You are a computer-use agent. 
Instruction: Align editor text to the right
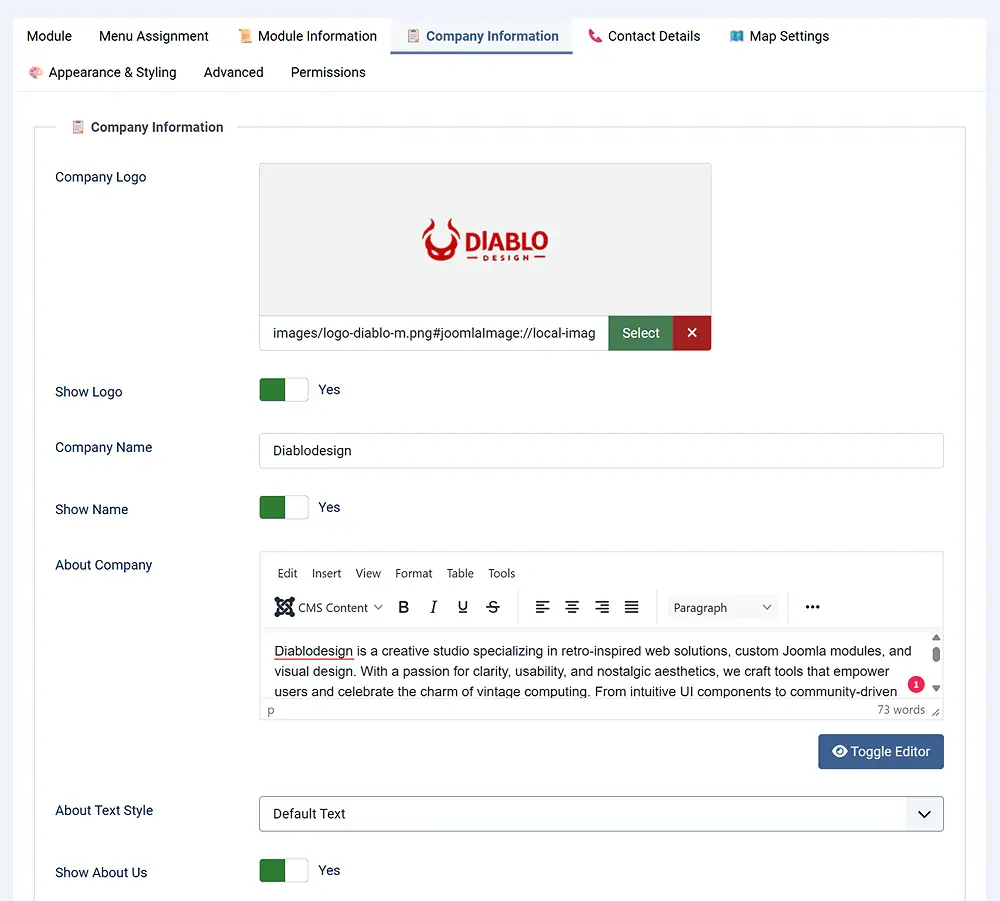[602, 607]
